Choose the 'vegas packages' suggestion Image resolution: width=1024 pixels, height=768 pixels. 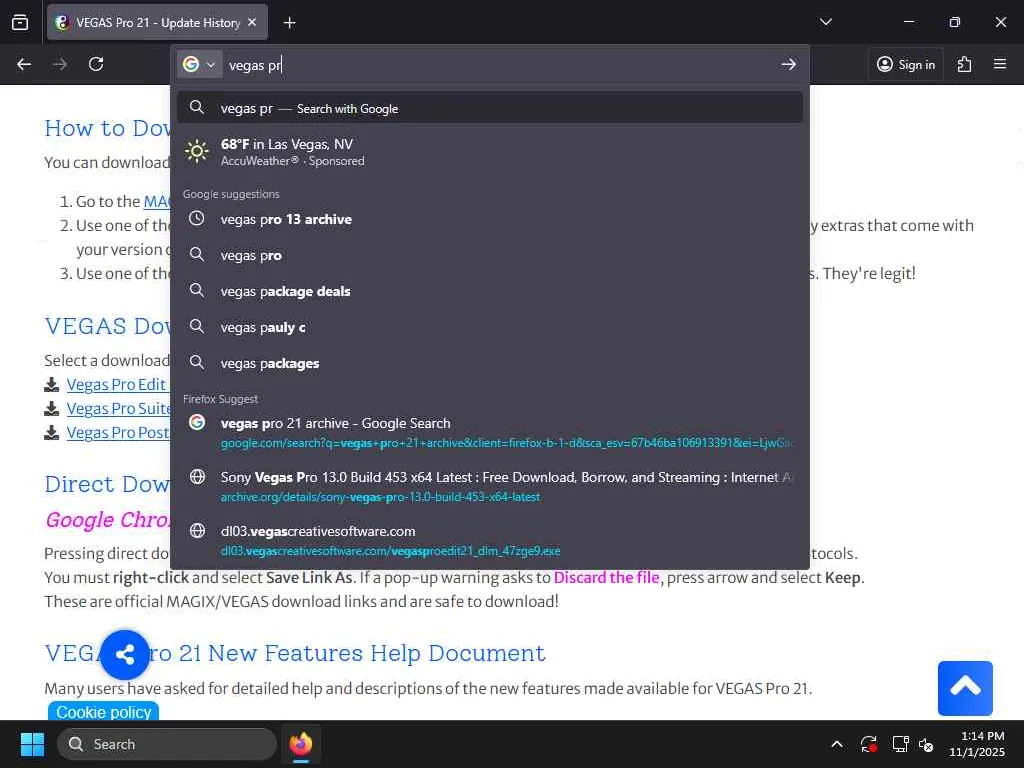coord(490,363)
